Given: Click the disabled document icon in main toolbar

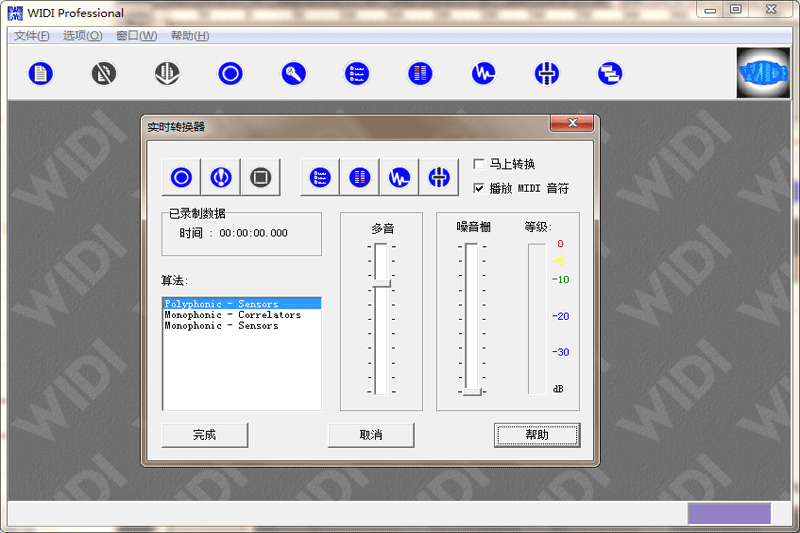Looking at the screenshot, I should click(104, 73).
